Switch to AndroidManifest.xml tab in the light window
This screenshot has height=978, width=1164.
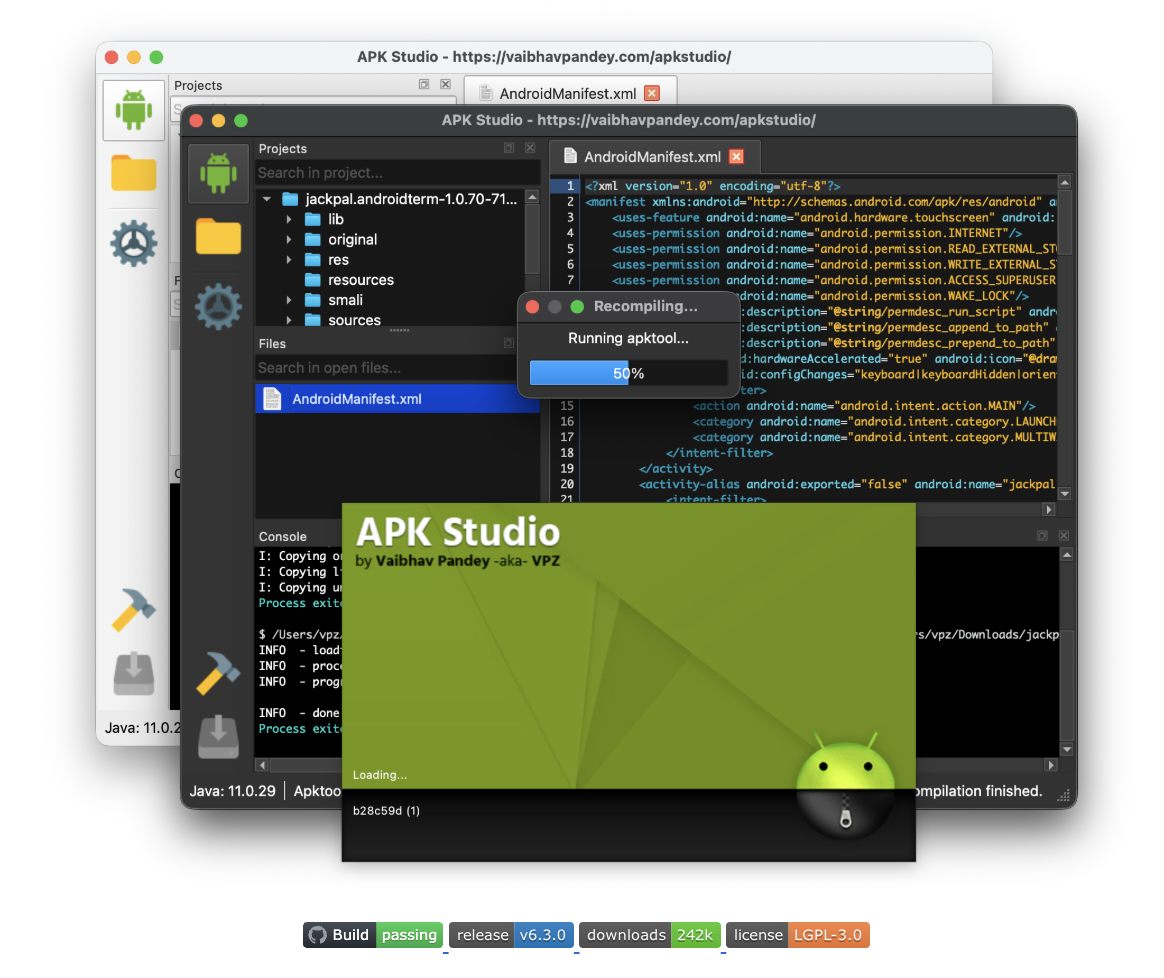click(568, 94)
